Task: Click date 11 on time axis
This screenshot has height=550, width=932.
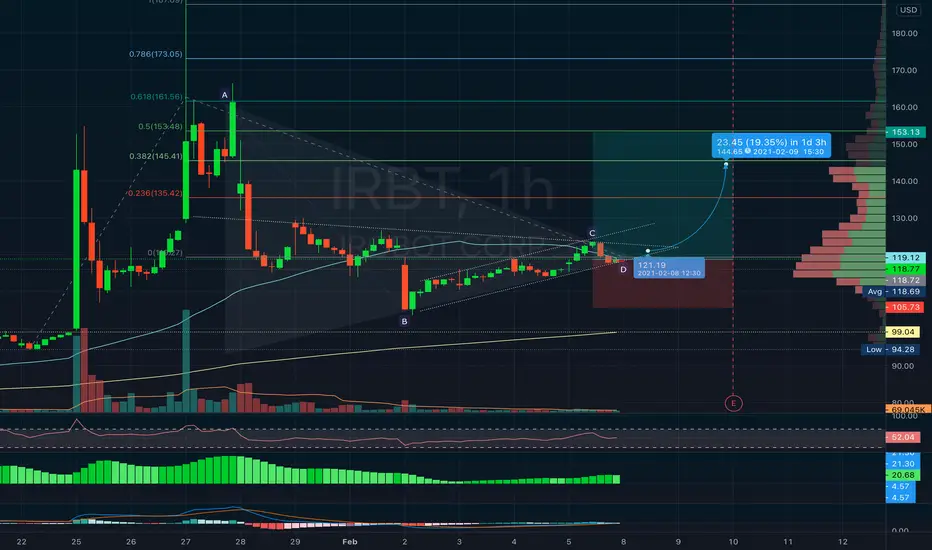Action: click(x=788, y=542)
